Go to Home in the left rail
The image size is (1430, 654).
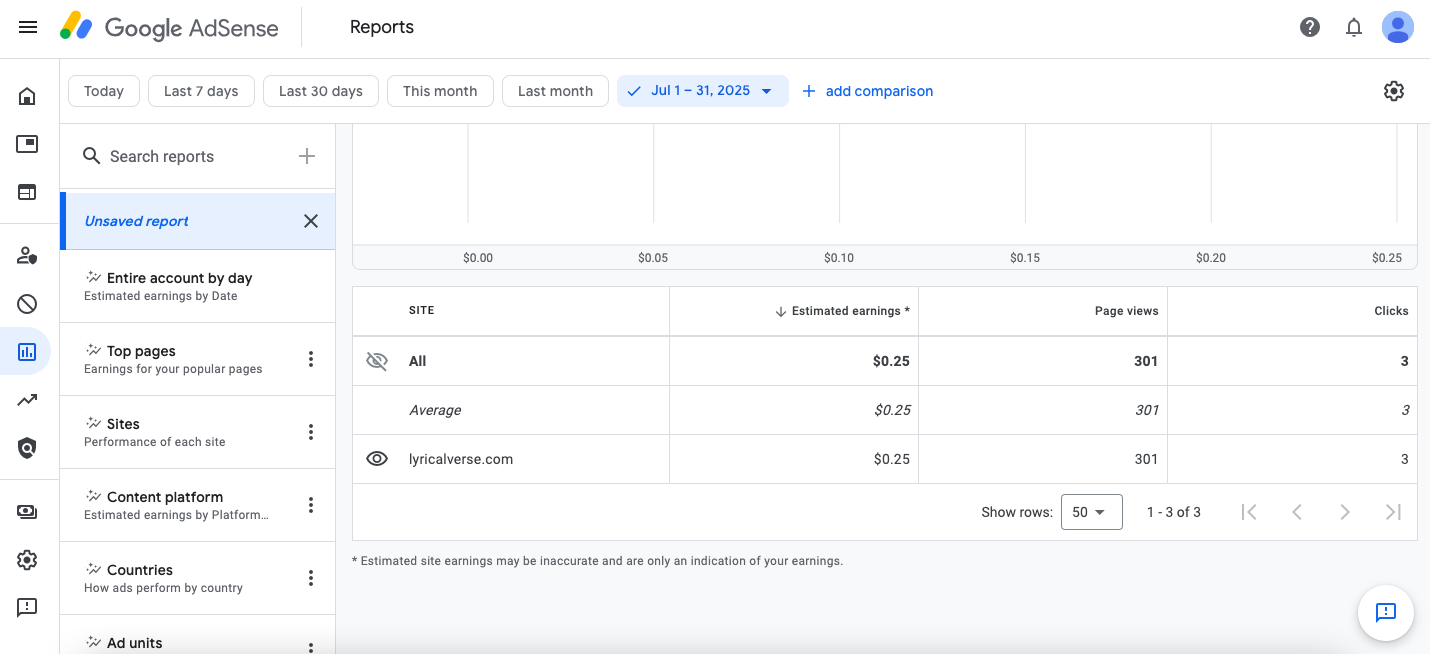pos(27,97)
